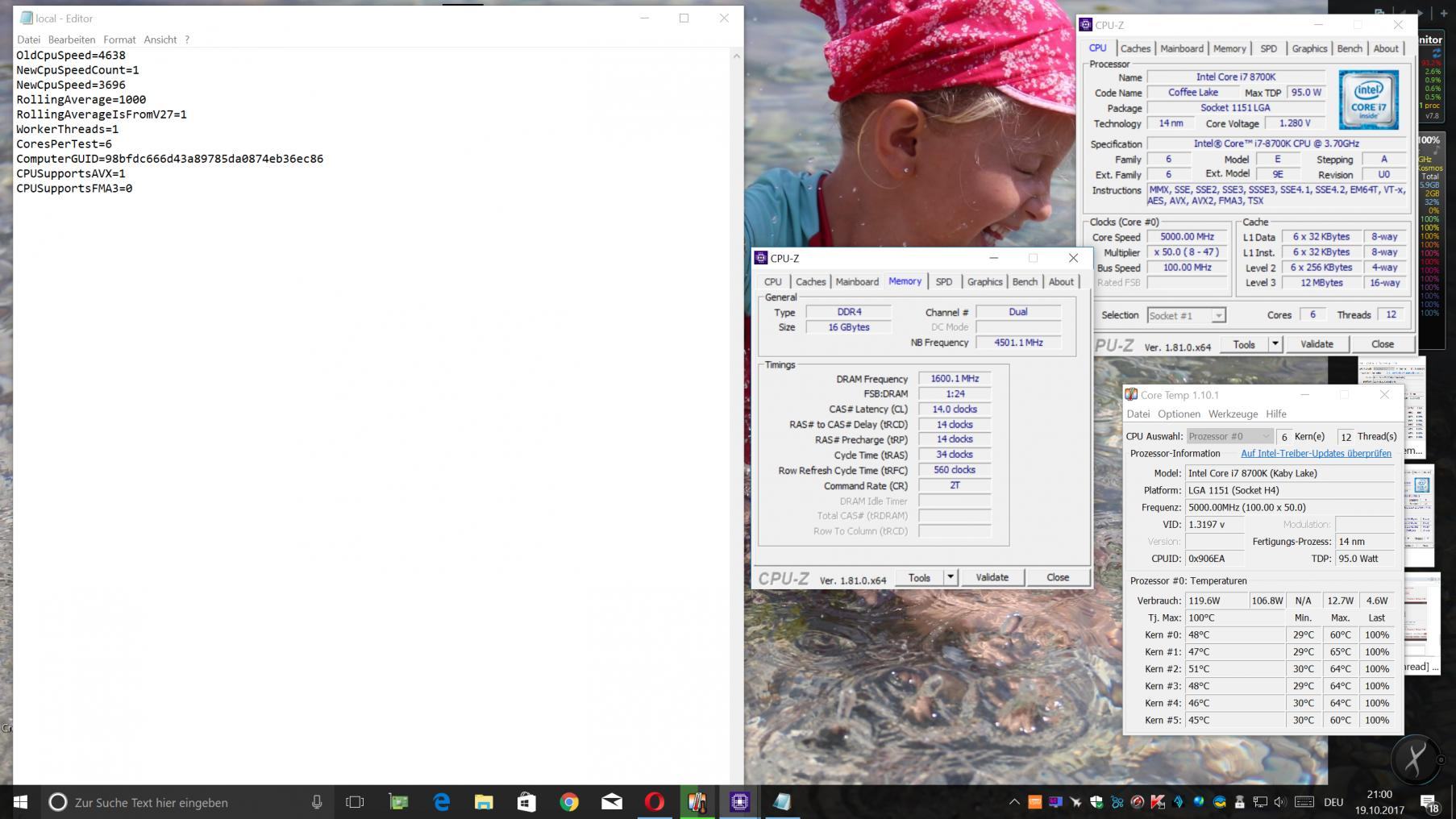Click the Editor scrollbar up arrow

[736, 56]
